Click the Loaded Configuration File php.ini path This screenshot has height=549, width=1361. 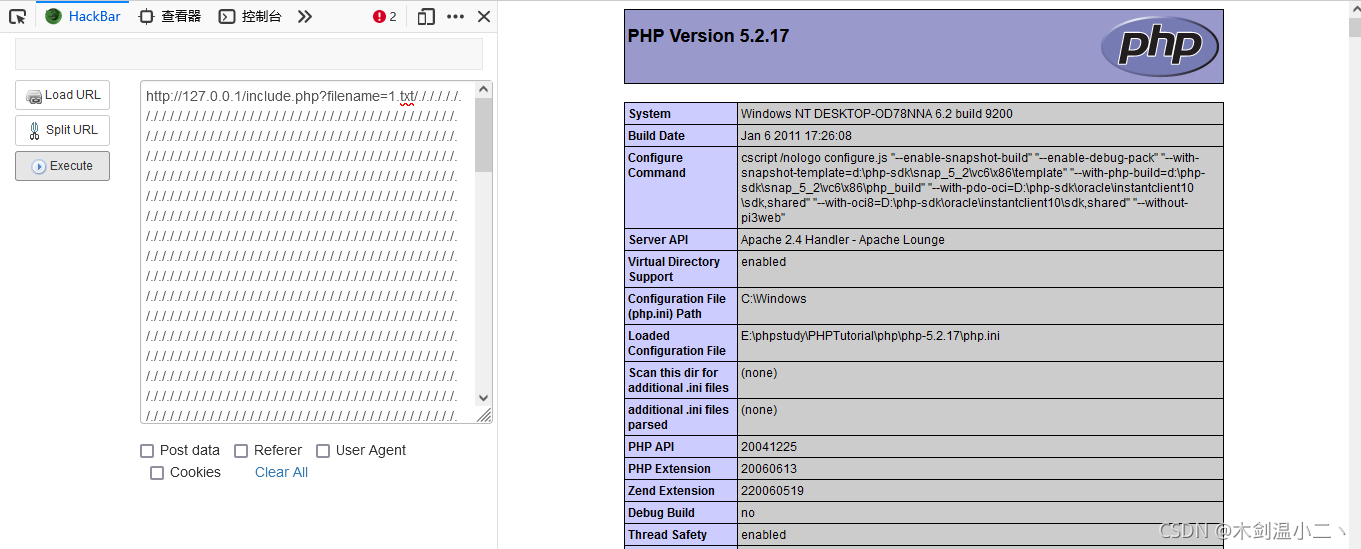pos(870,336)
